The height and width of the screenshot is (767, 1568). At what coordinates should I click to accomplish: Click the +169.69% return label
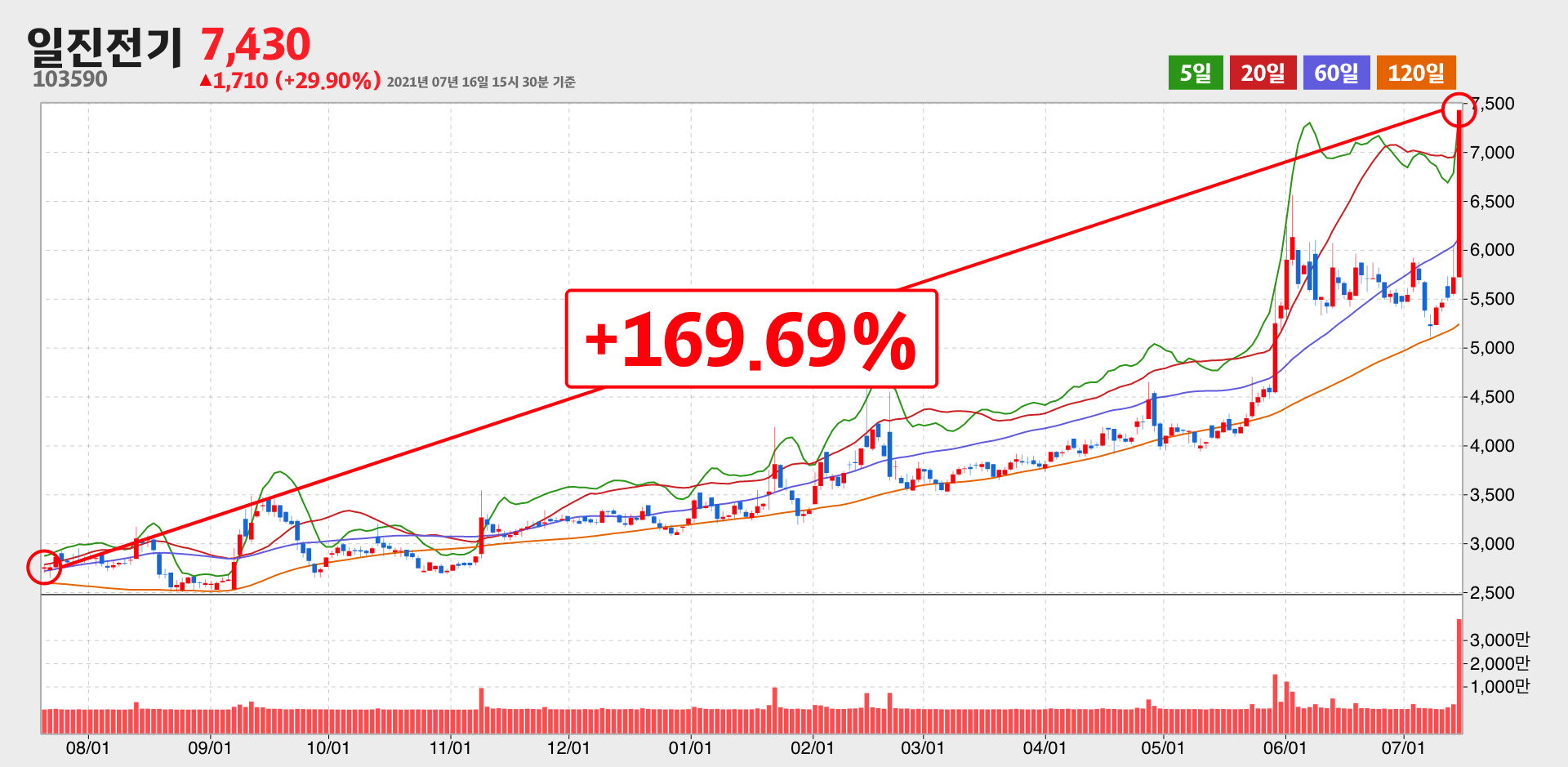point(751,339)
